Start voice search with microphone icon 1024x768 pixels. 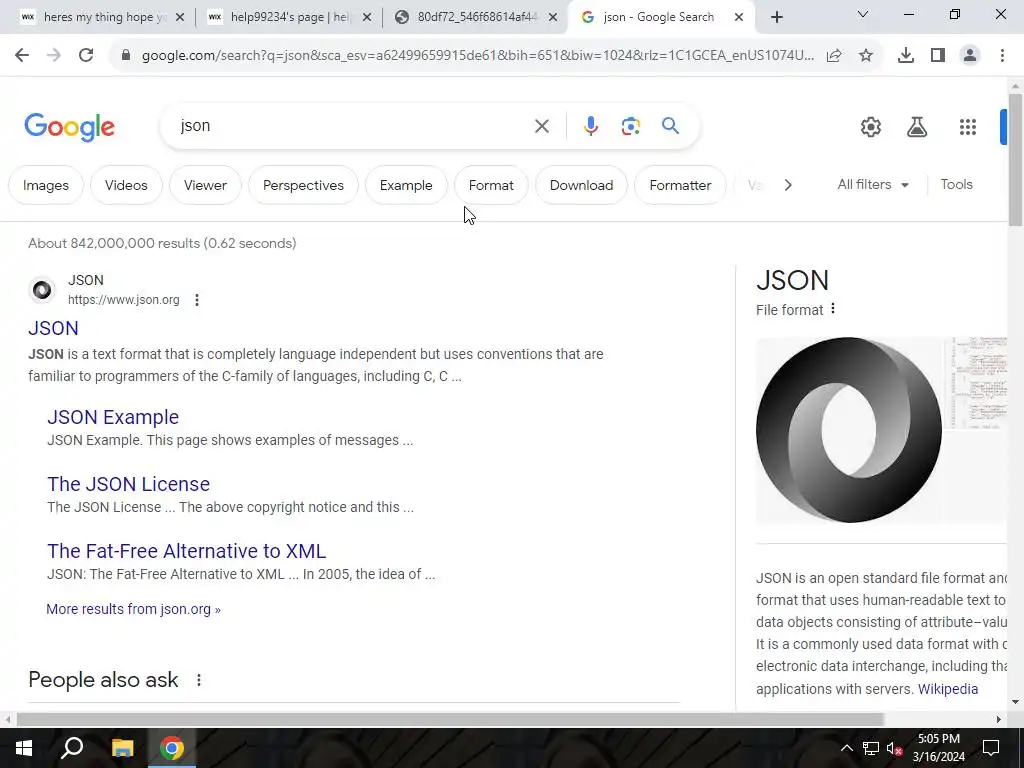click(x=590, y=126)
